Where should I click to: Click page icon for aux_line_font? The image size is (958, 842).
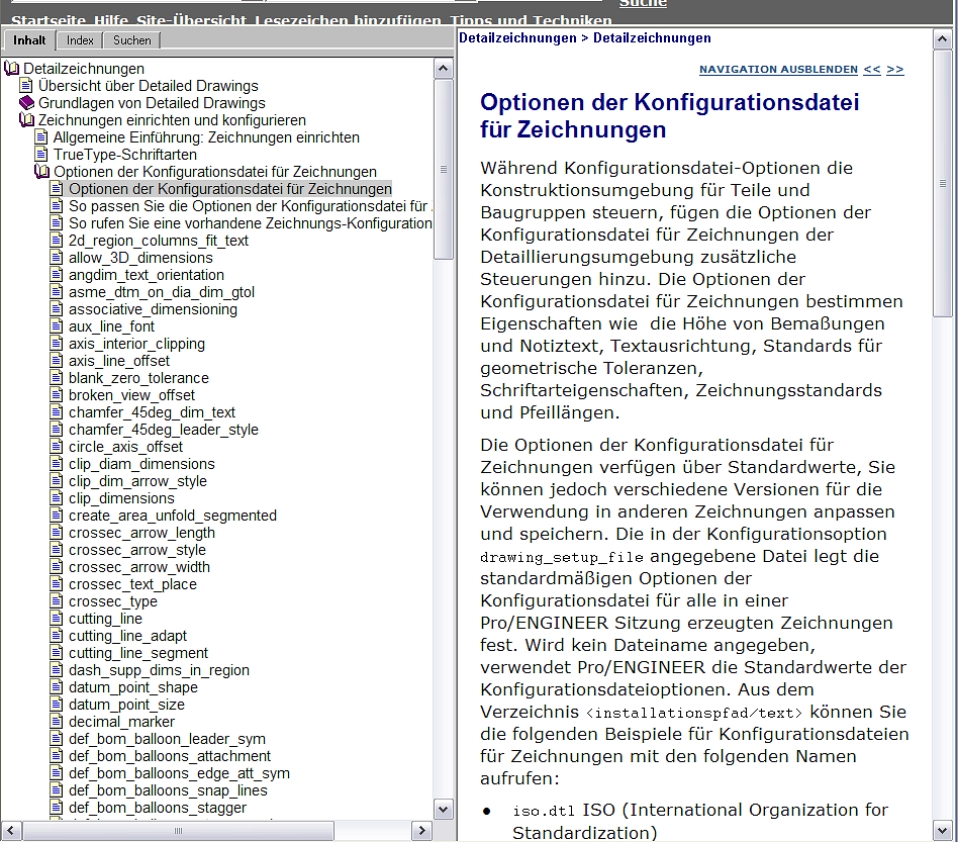[x=56, y=326]
